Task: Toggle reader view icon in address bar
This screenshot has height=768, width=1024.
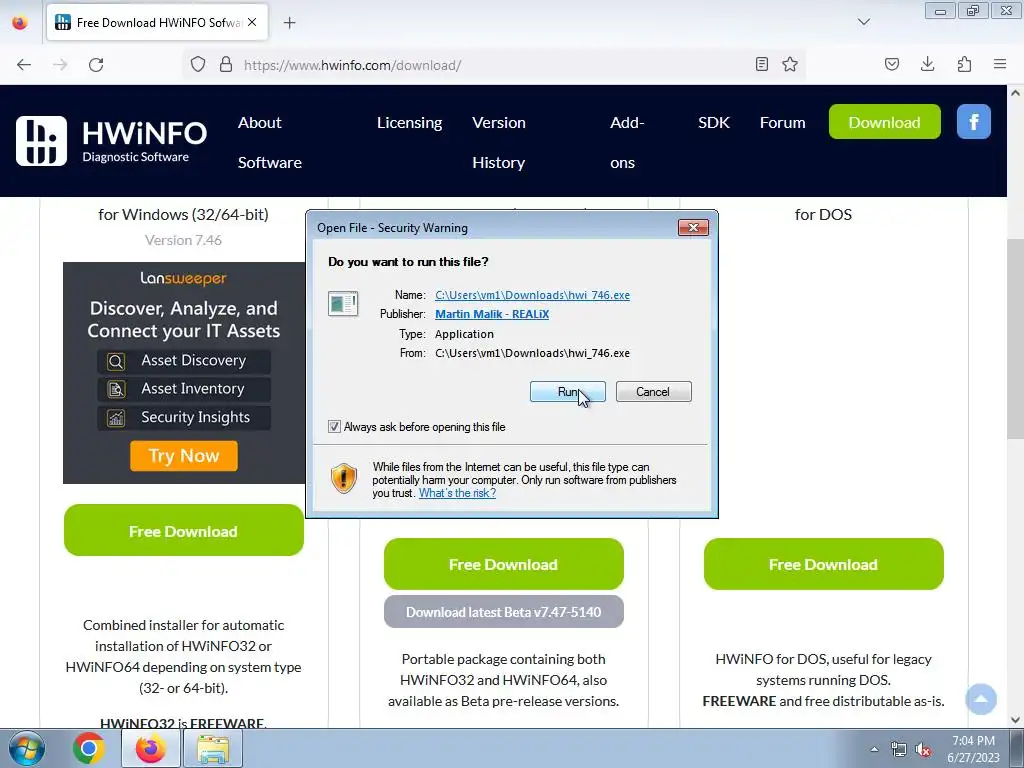Action: point(761,64)
